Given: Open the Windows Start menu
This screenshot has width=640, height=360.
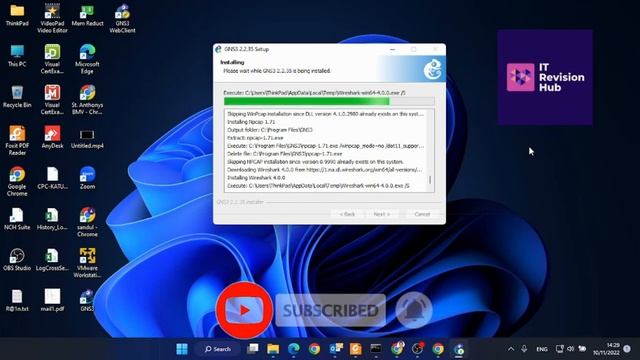Looking at the screenshot, I should [x=182, y=349].
